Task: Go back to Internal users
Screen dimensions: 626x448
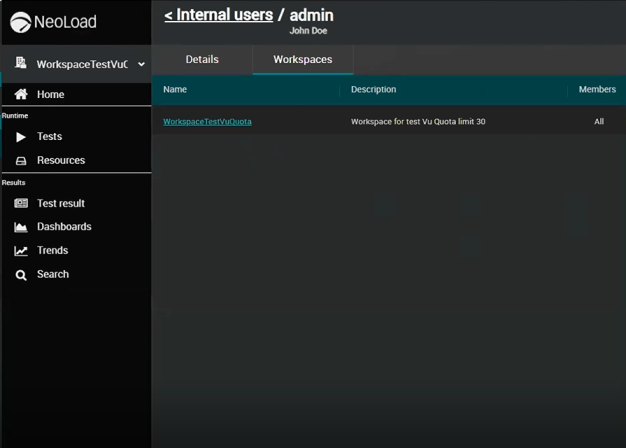Action: [218, 15]
